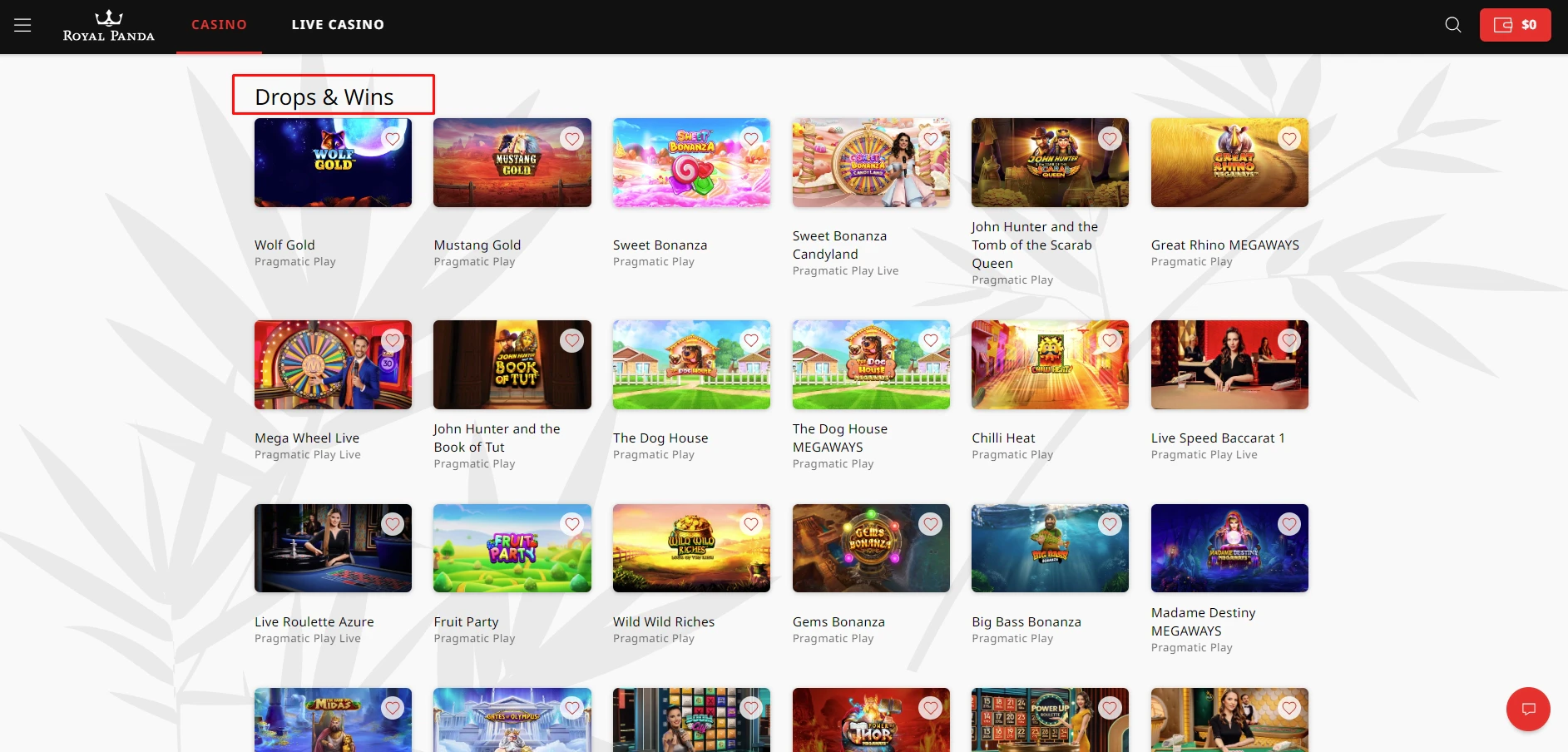Screen dimensions: 1568x752
Task: Open the Mustang Gold game thumbnail
Action: click(512, 162)
